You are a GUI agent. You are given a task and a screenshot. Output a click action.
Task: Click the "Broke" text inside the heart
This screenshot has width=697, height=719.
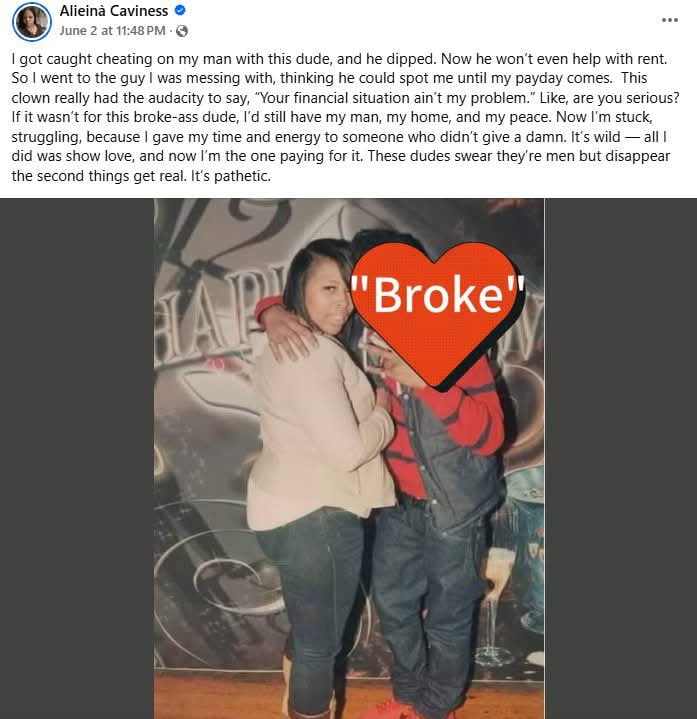click(437, 295)
